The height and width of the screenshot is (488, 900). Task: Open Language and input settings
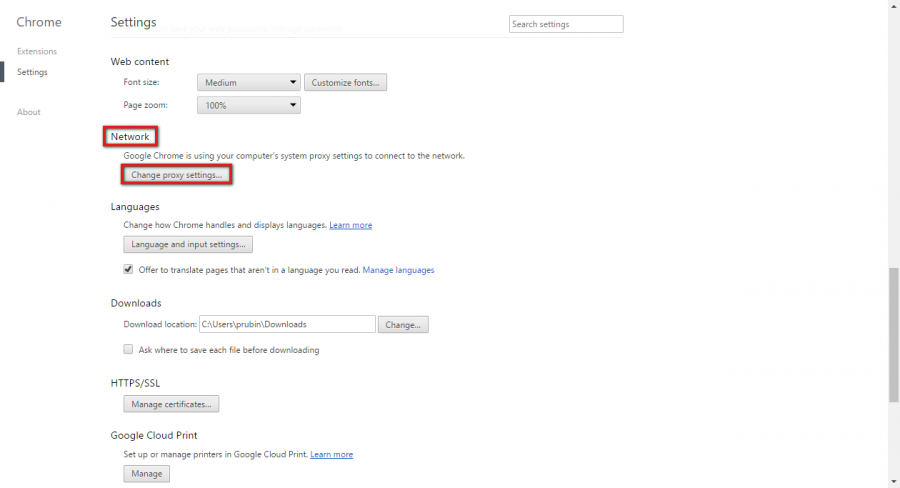pos(188,245)
